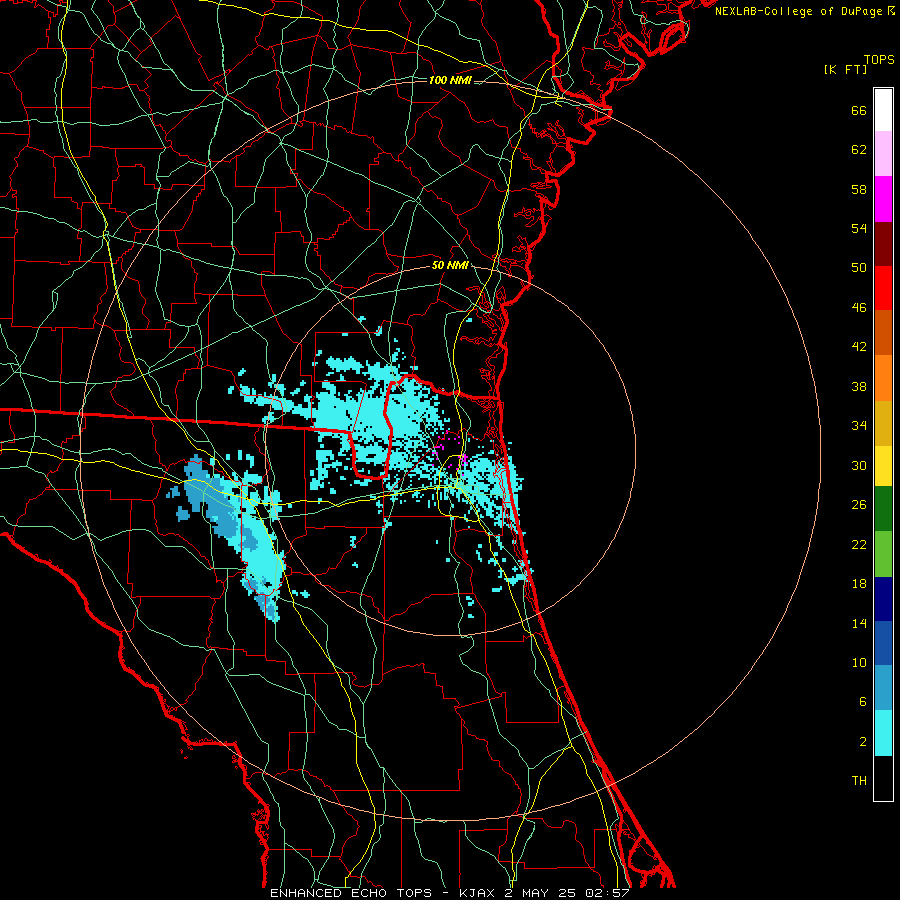Click the 50 NMI range ring label
This screenshot has height=900, width=900.
pos(450,265)
